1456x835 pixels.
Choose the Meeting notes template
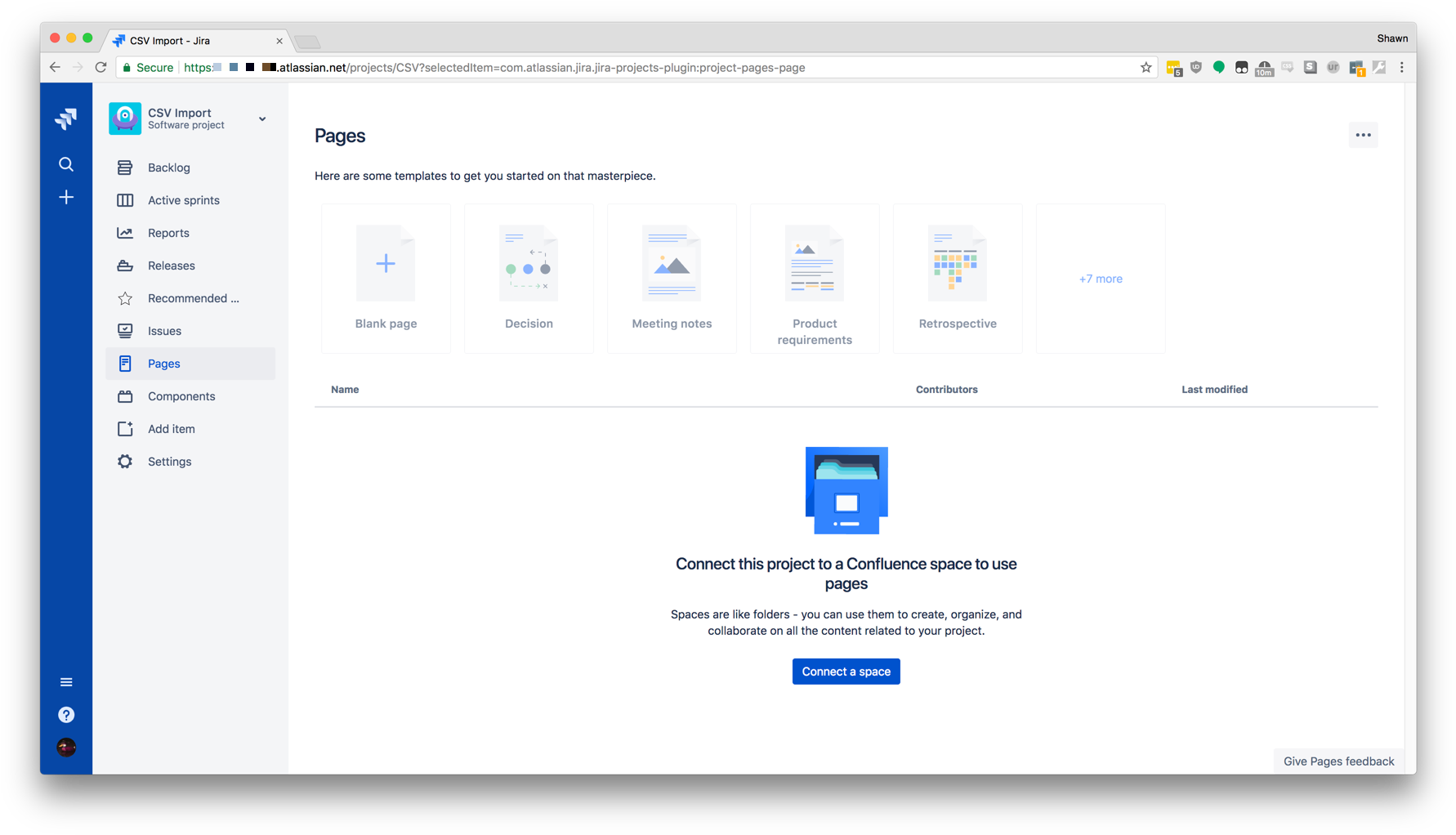click(672, 279)
